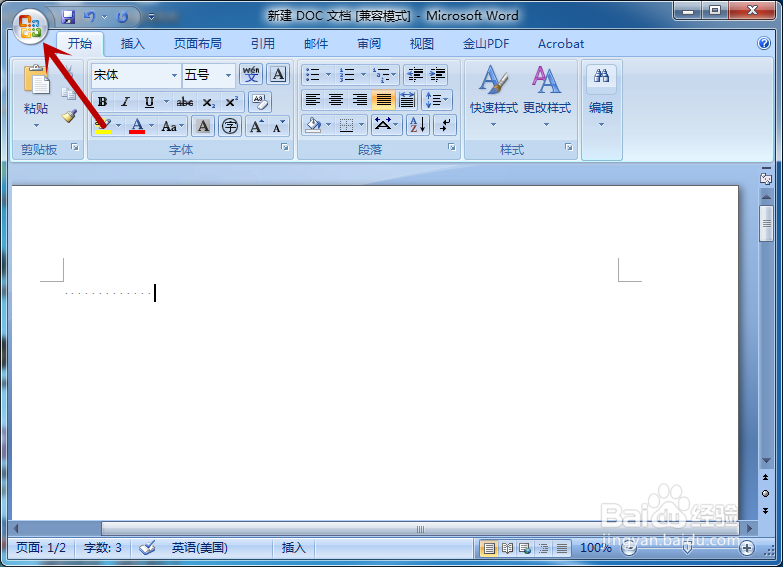Toggle underline formatting
The height and width of the screenshot is (567, 783).
coord(149,102)
